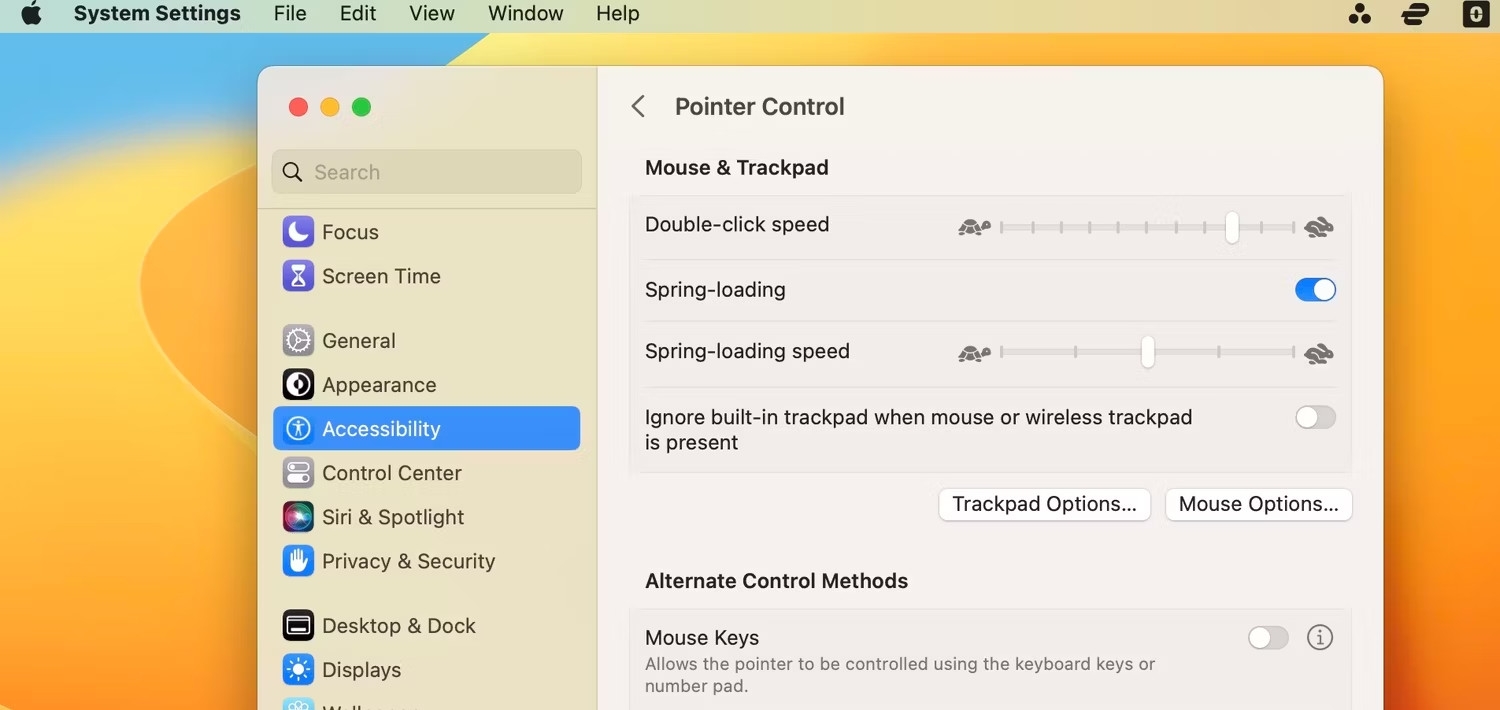Select Privacy & Security in the sidebar
Image resolution: width=1500 pixels, height=710 pixels.
click(x=426, y=561)
